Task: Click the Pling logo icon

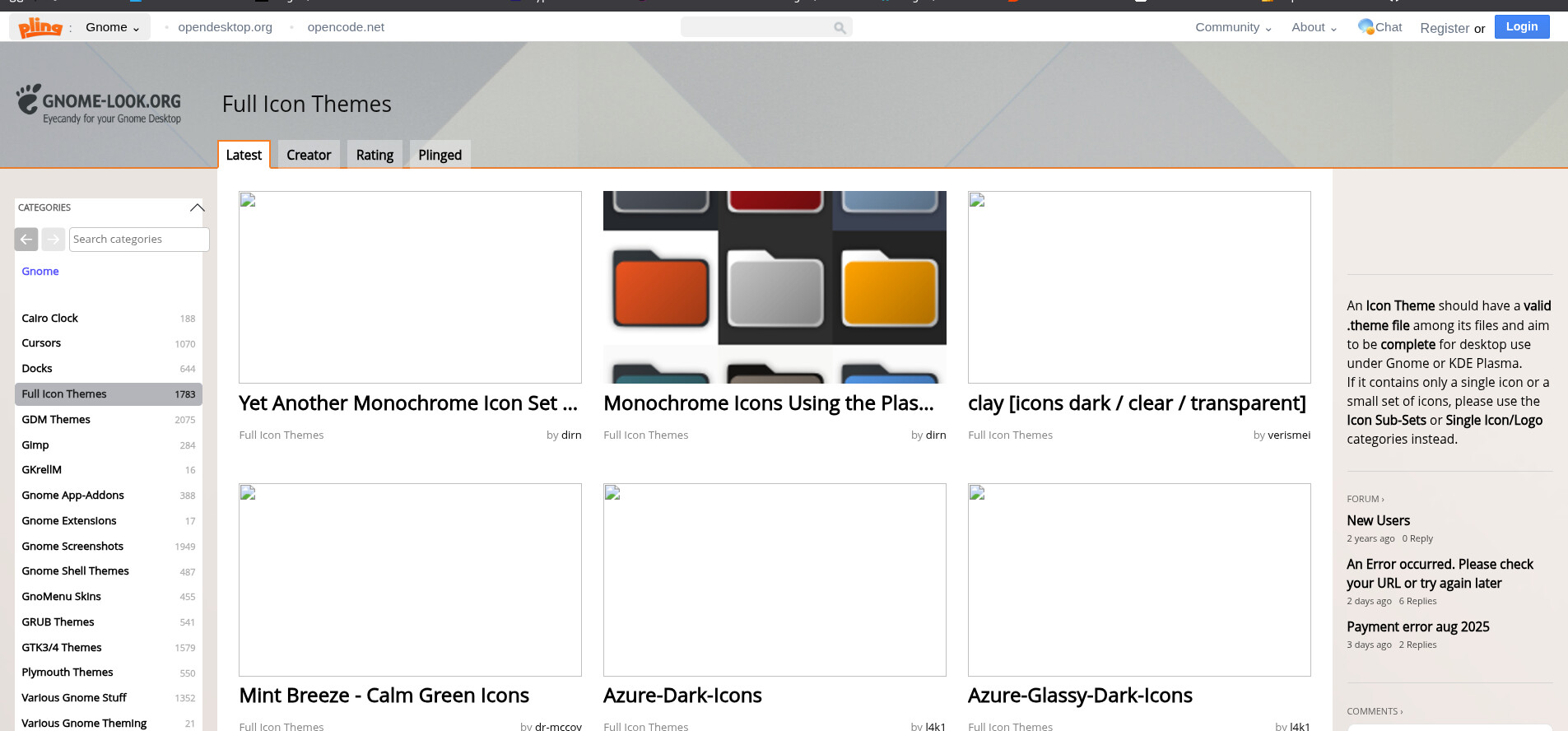Action: [x=40, y=27]
